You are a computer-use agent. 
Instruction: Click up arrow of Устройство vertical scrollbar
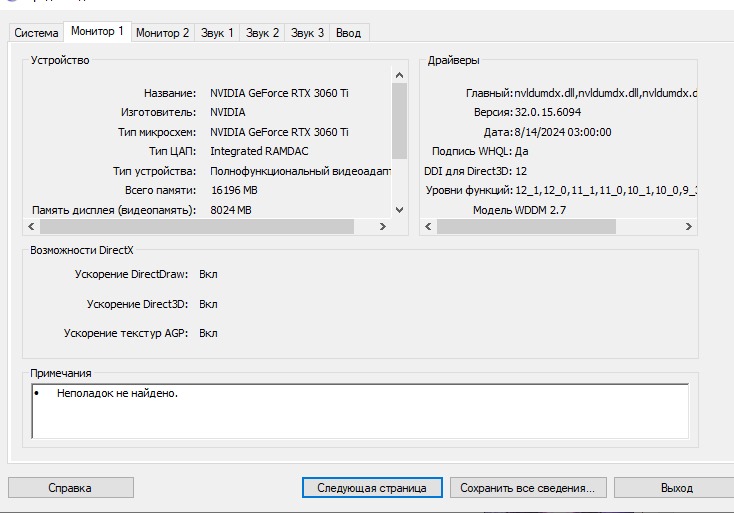pos(399,75)
